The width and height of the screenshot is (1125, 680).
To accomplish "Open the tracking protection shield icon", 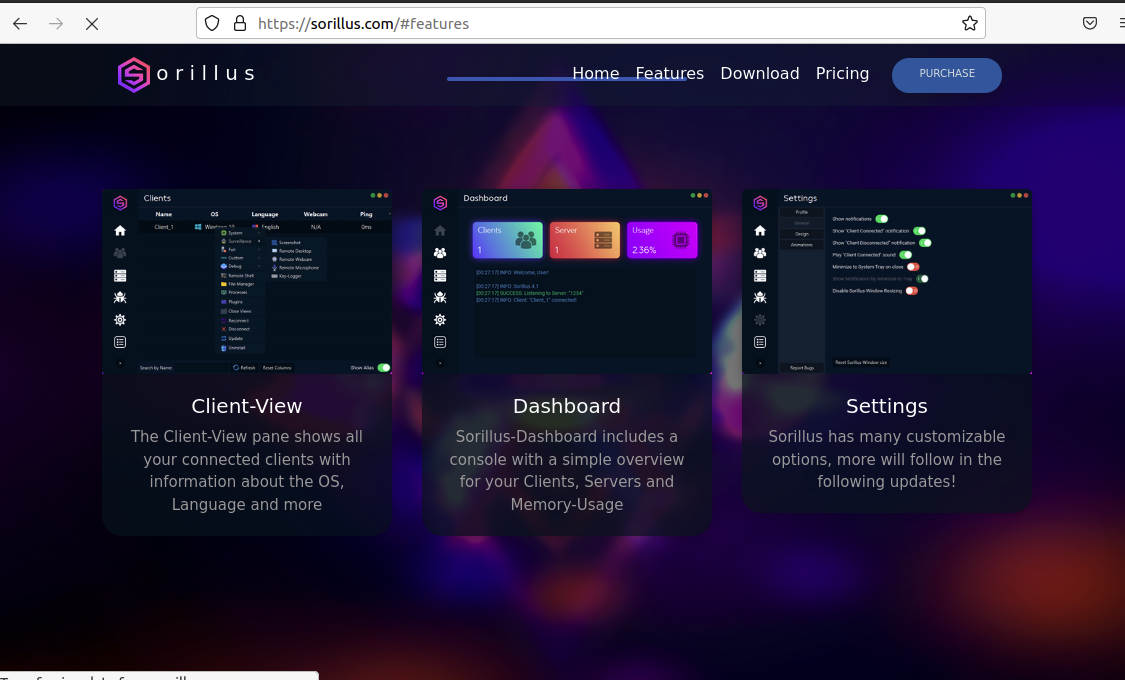I will click(212, 24).
